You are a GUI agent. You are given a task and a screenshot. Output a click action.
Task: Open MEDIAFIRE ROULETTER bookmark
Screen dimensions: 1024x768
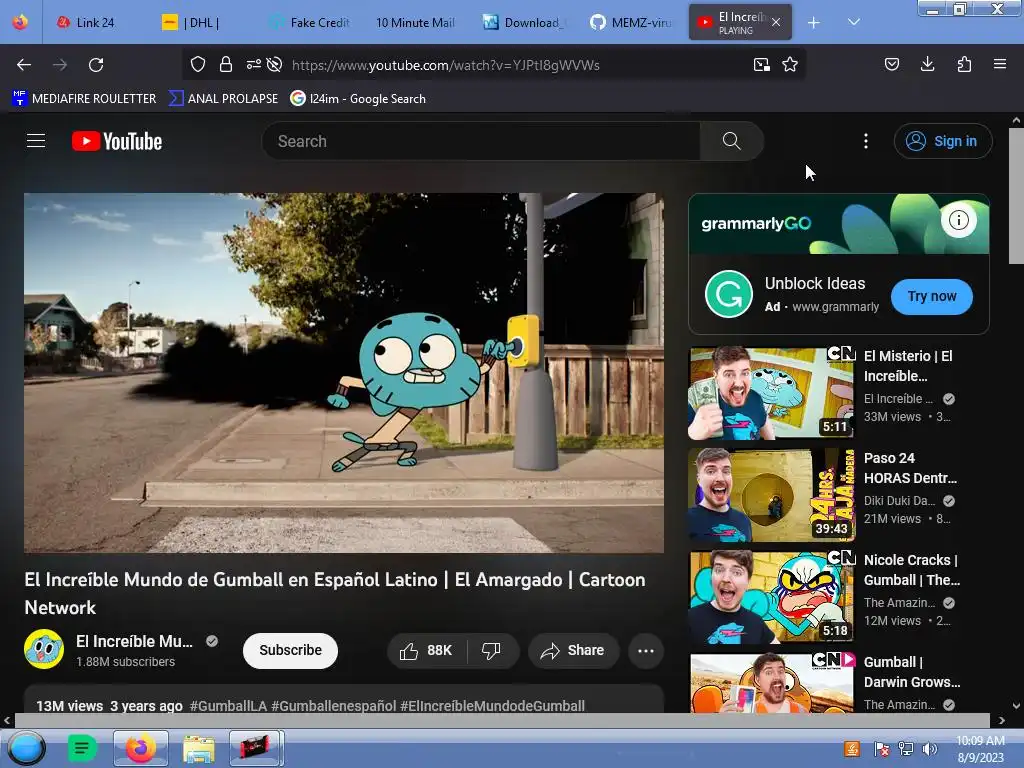click(x=84, y=99)
